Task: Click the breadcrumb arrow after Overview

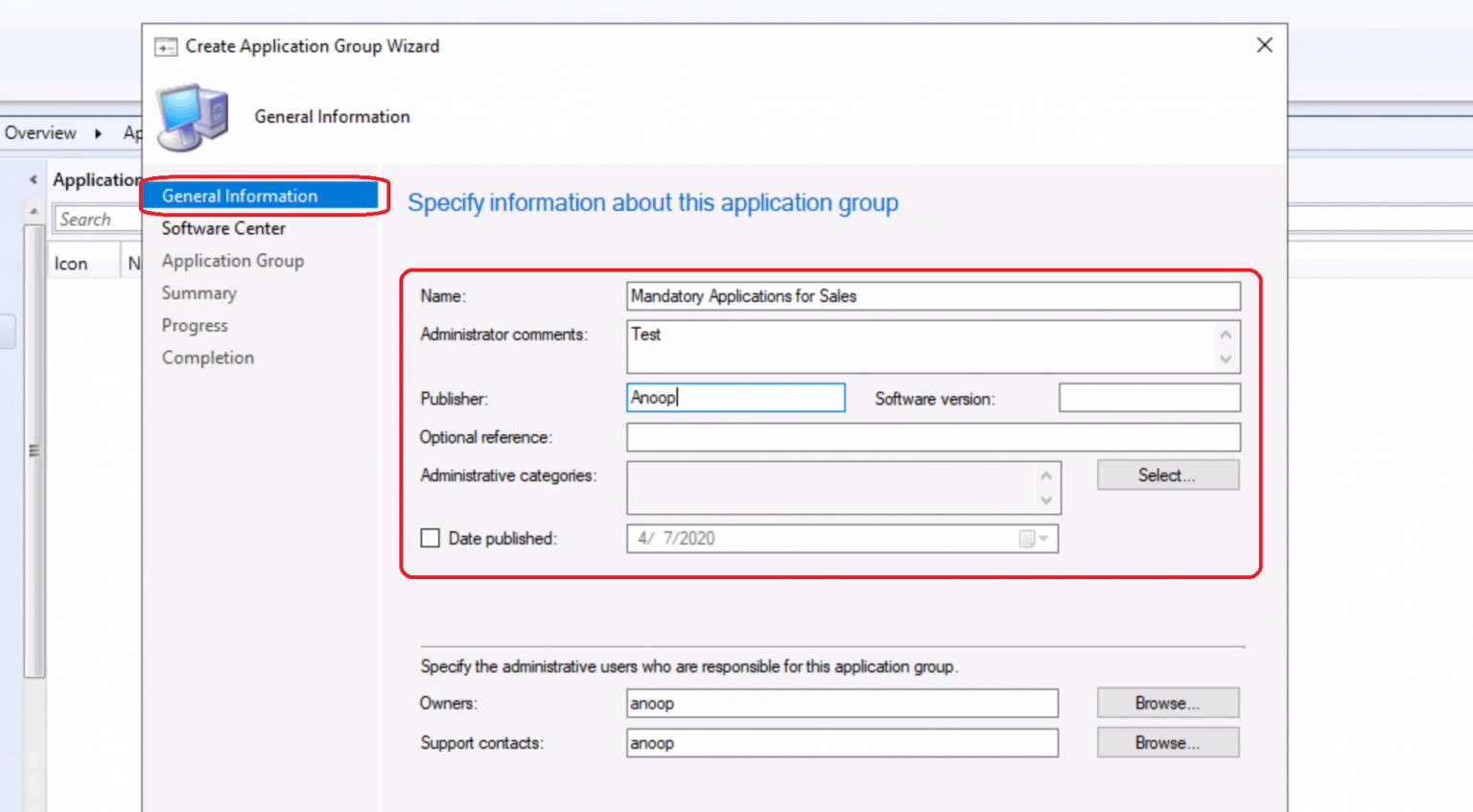Action: (x=98, y=133)
